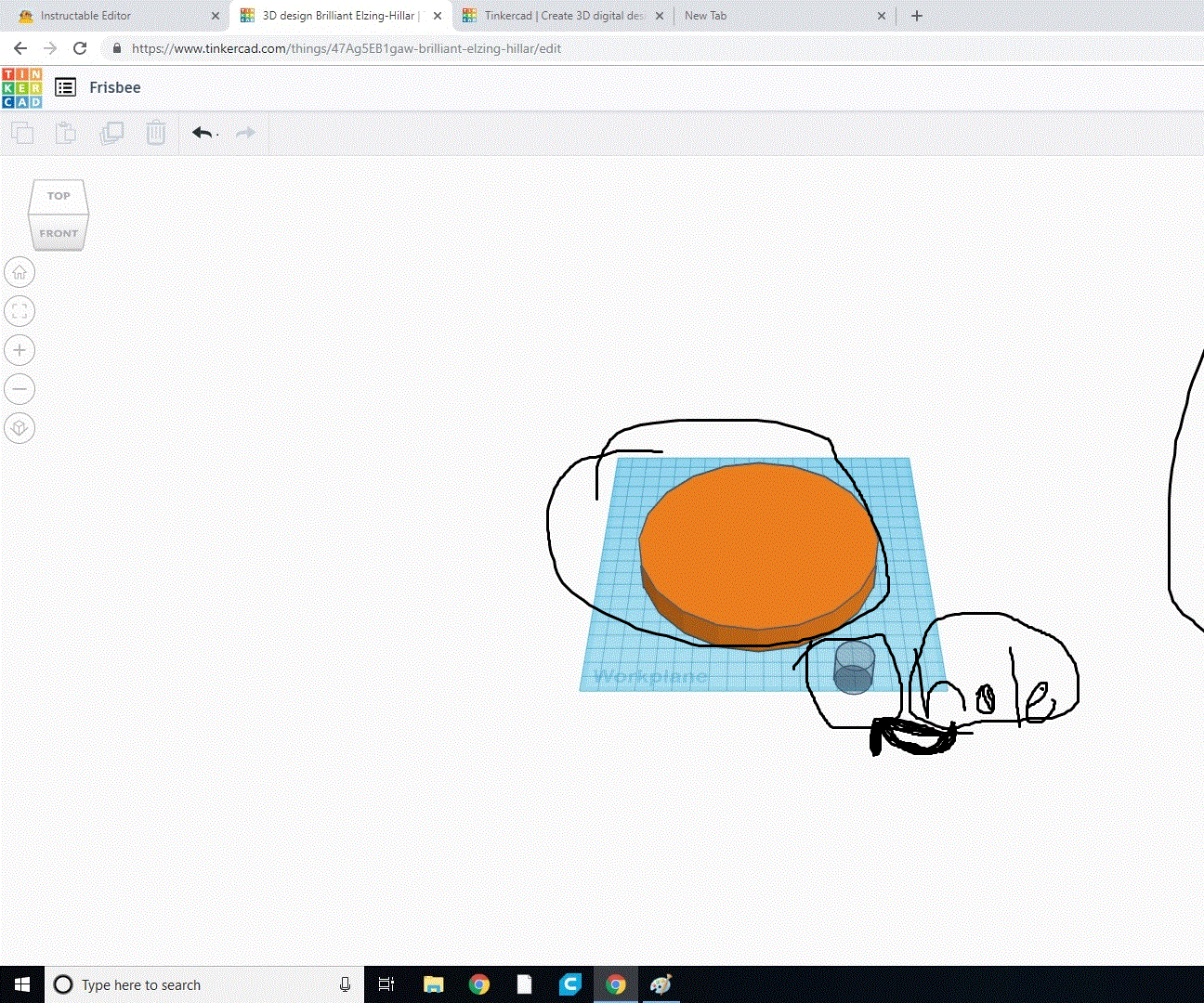Toggle orthographic and perspective view
This screenshot has width=1204, height=1003.
click(x=20, y=427)
